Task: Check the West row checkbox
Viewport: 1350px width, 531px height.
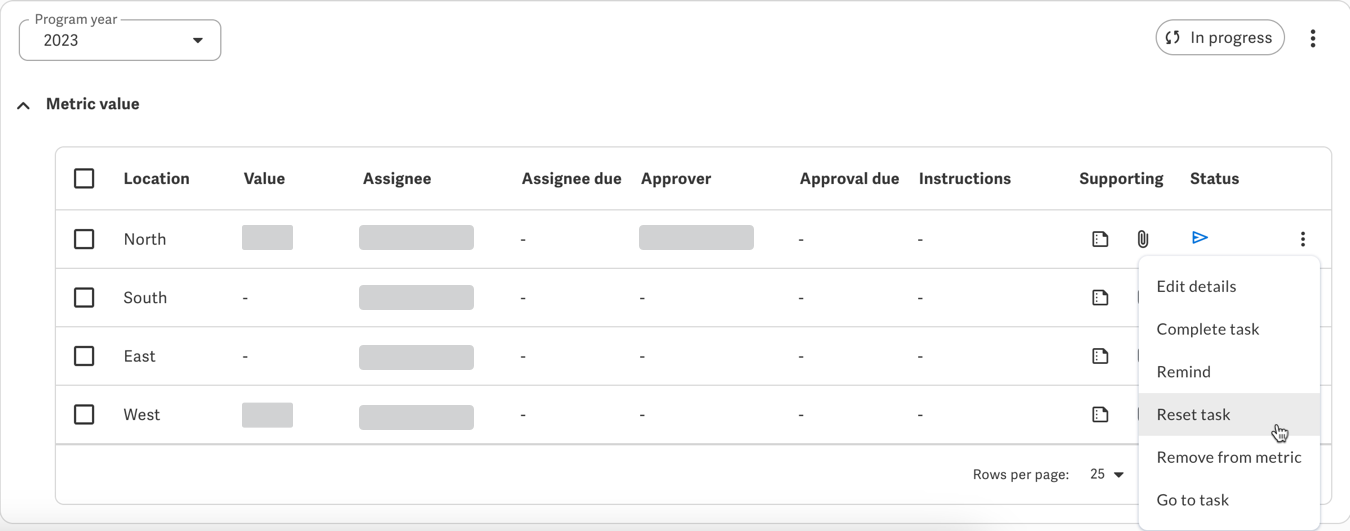Action: pyautogui.click(x=84, y=414)
